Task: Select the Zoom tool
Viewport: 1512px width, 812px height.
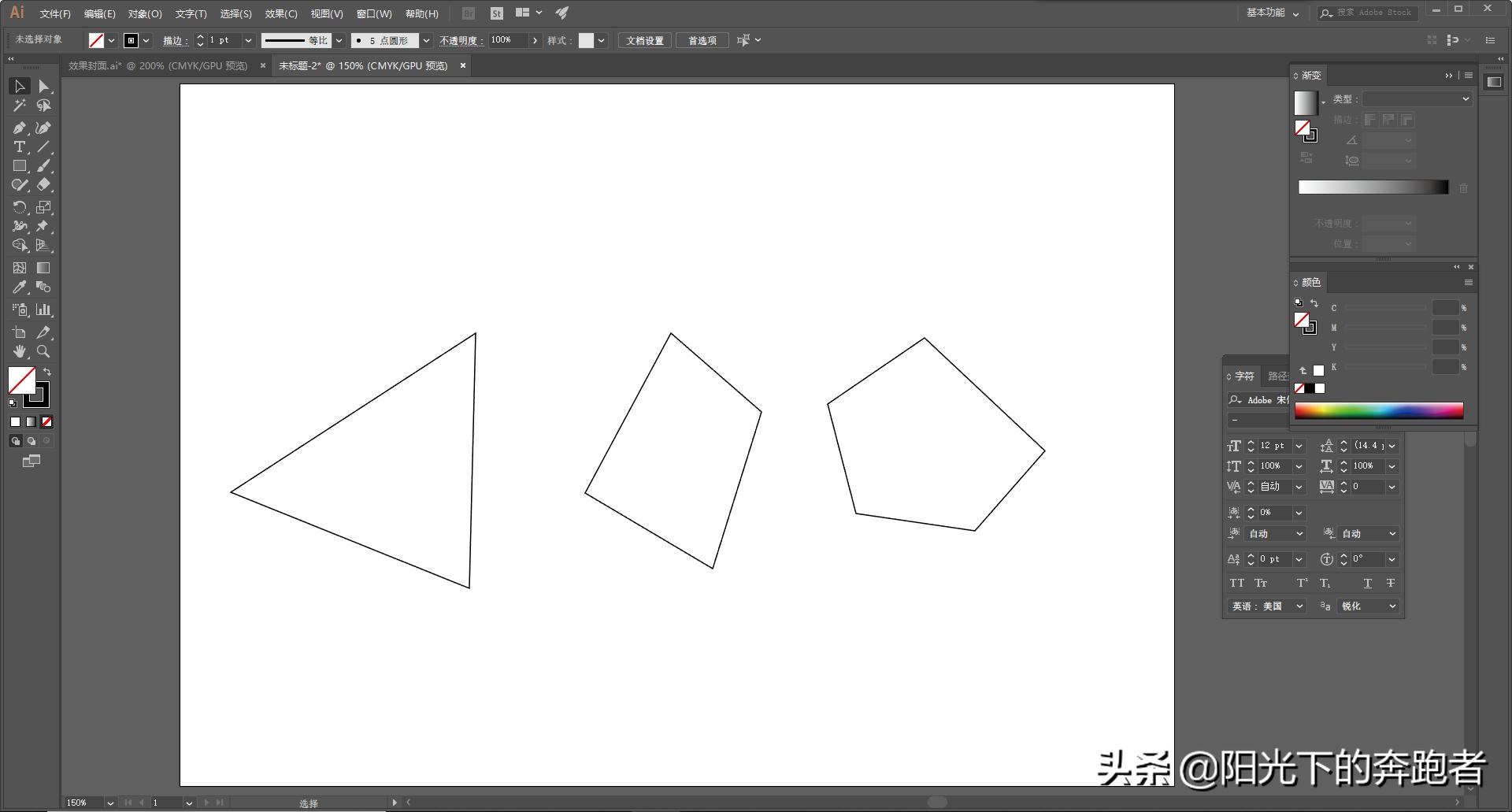Action: (43, 351)
